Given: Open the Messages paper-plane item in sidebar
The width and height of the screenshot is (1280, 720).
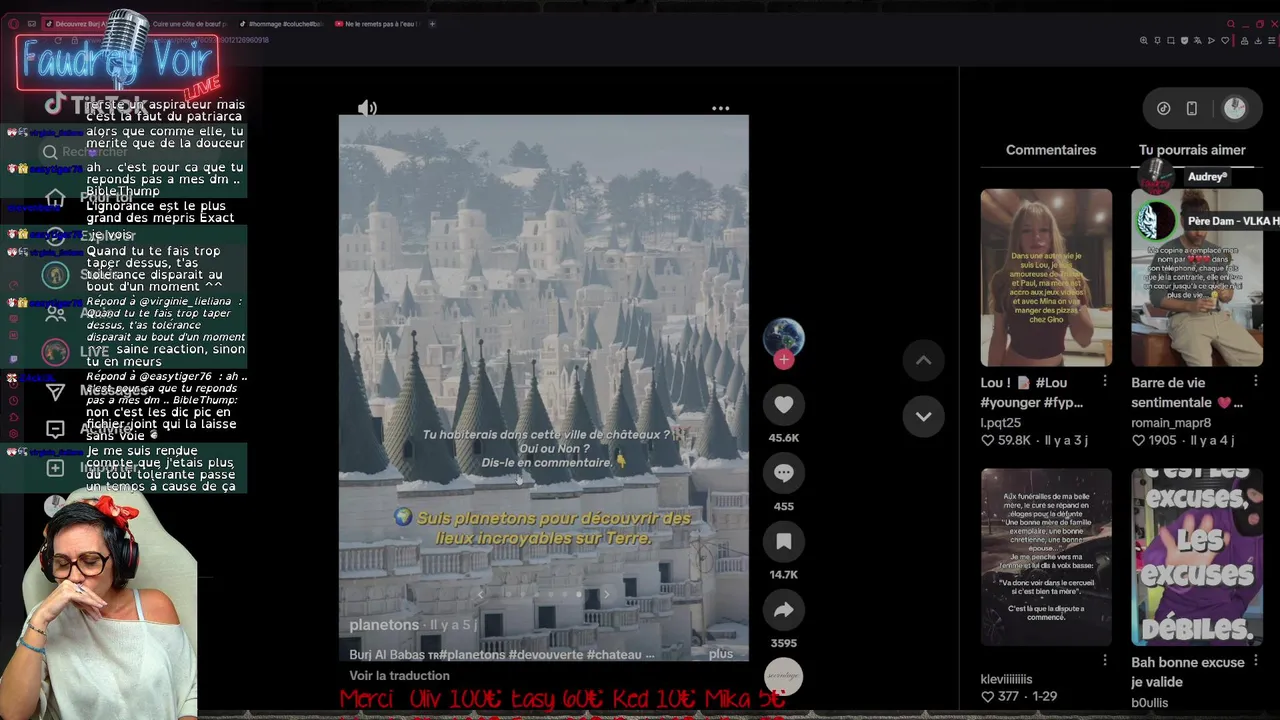Looking at the screenshot, I should point(95,391).
